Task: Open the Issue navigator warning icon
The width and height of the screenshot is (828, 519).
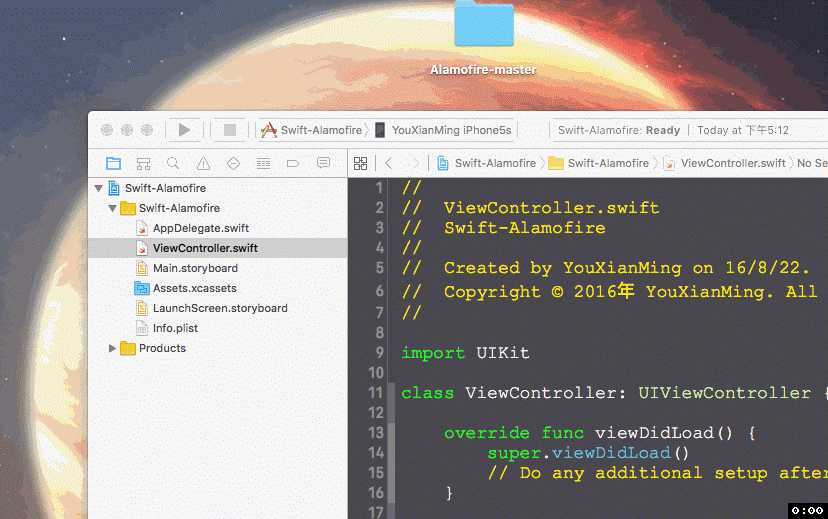Action: click(203, 164)
